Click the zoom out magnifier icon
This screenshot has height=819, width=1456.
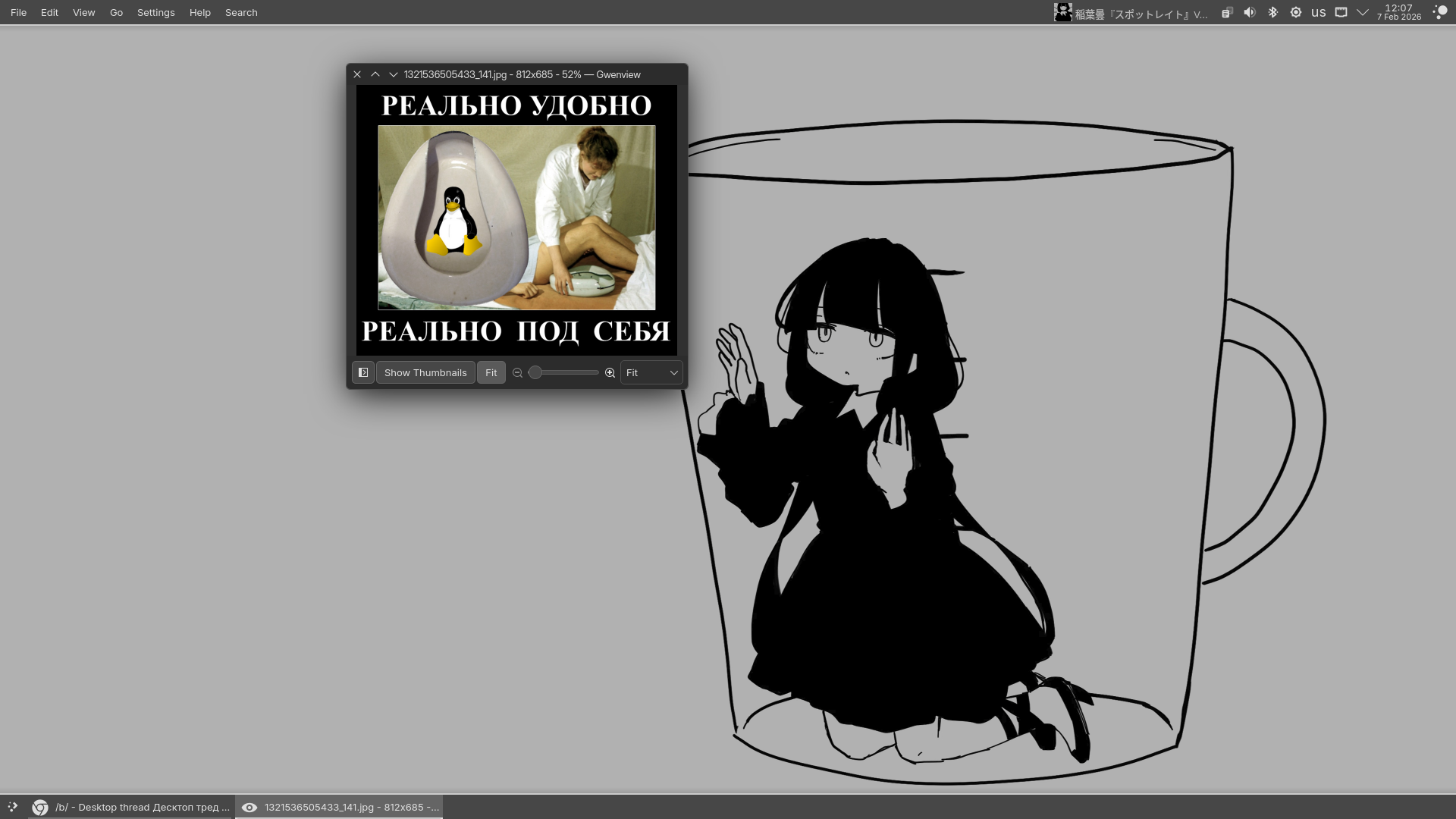(517, 372)
